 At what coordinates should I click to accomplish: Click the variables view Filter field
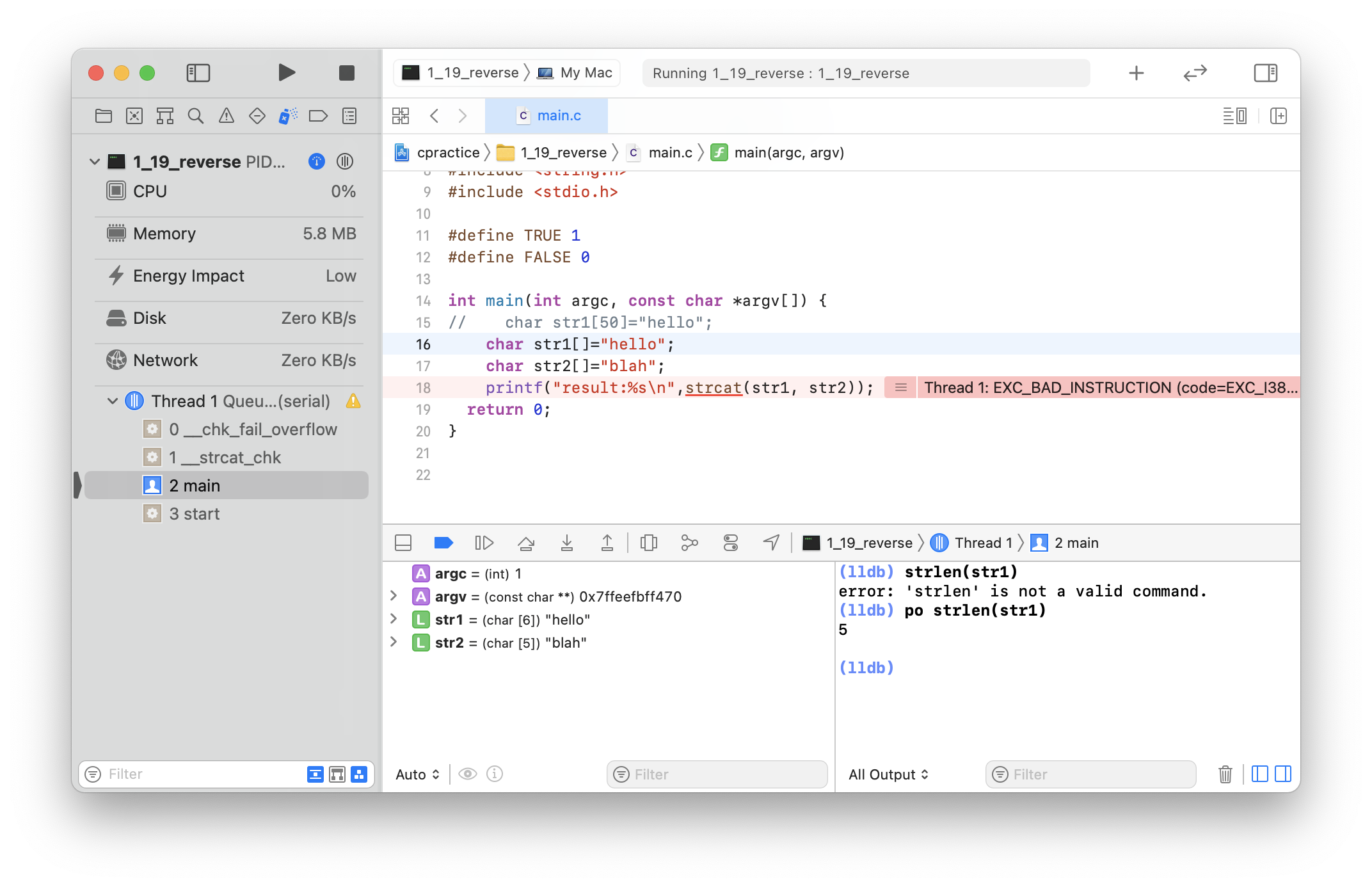click(717, 774)
